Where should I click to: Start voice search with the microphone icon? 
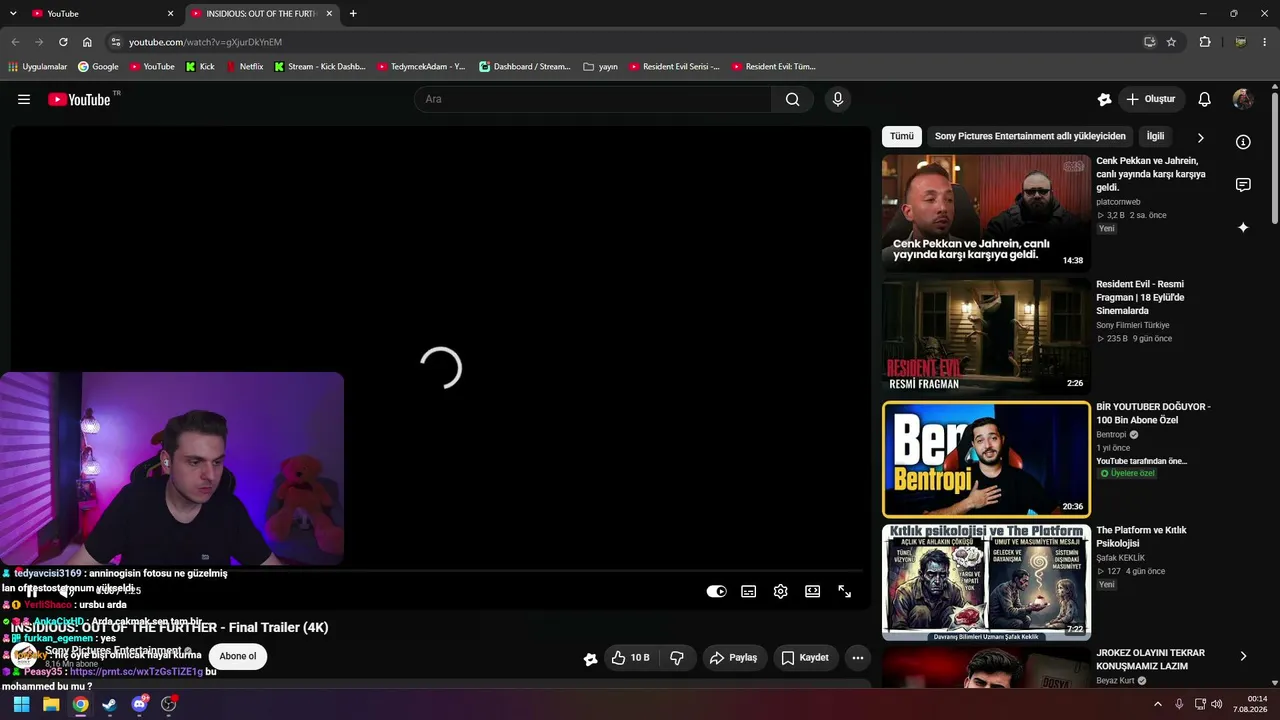pos(838,99)
